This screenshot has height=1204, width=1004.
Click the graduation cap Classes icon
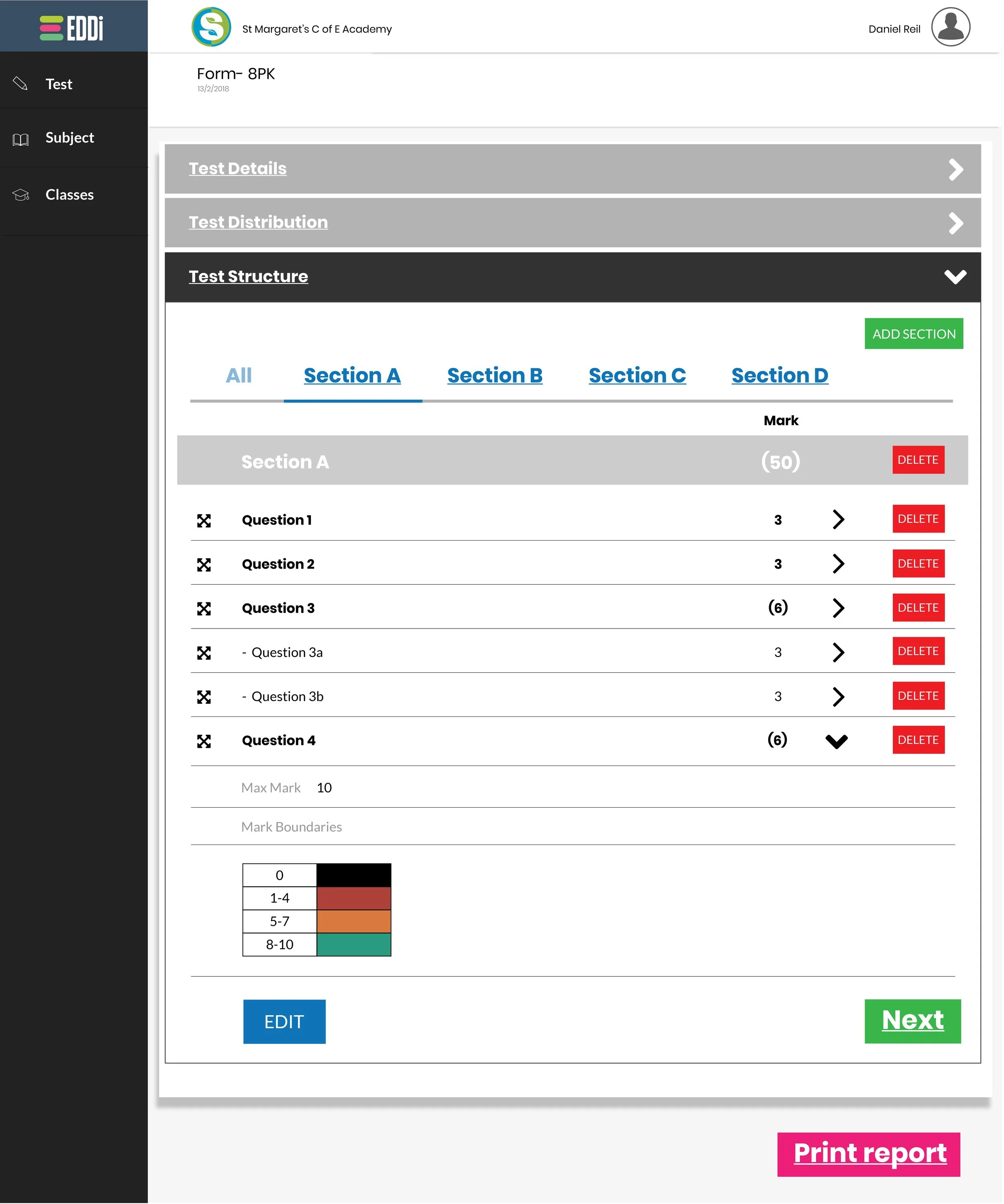20,195
